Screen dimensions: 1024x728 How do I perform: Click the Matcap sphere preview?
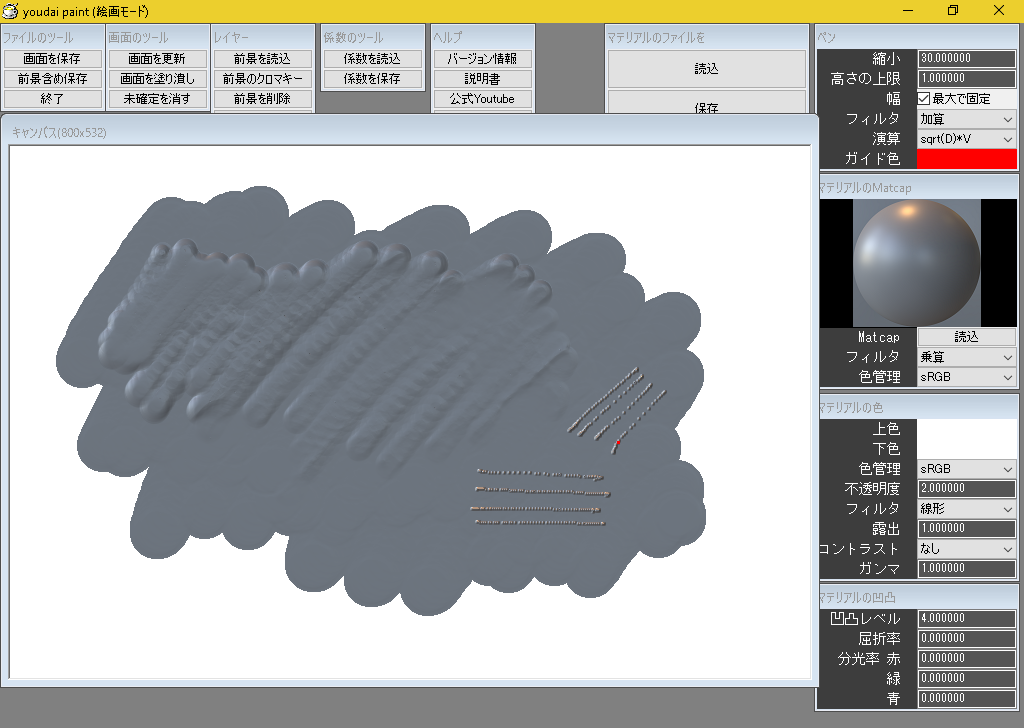[x=916, y=260]
